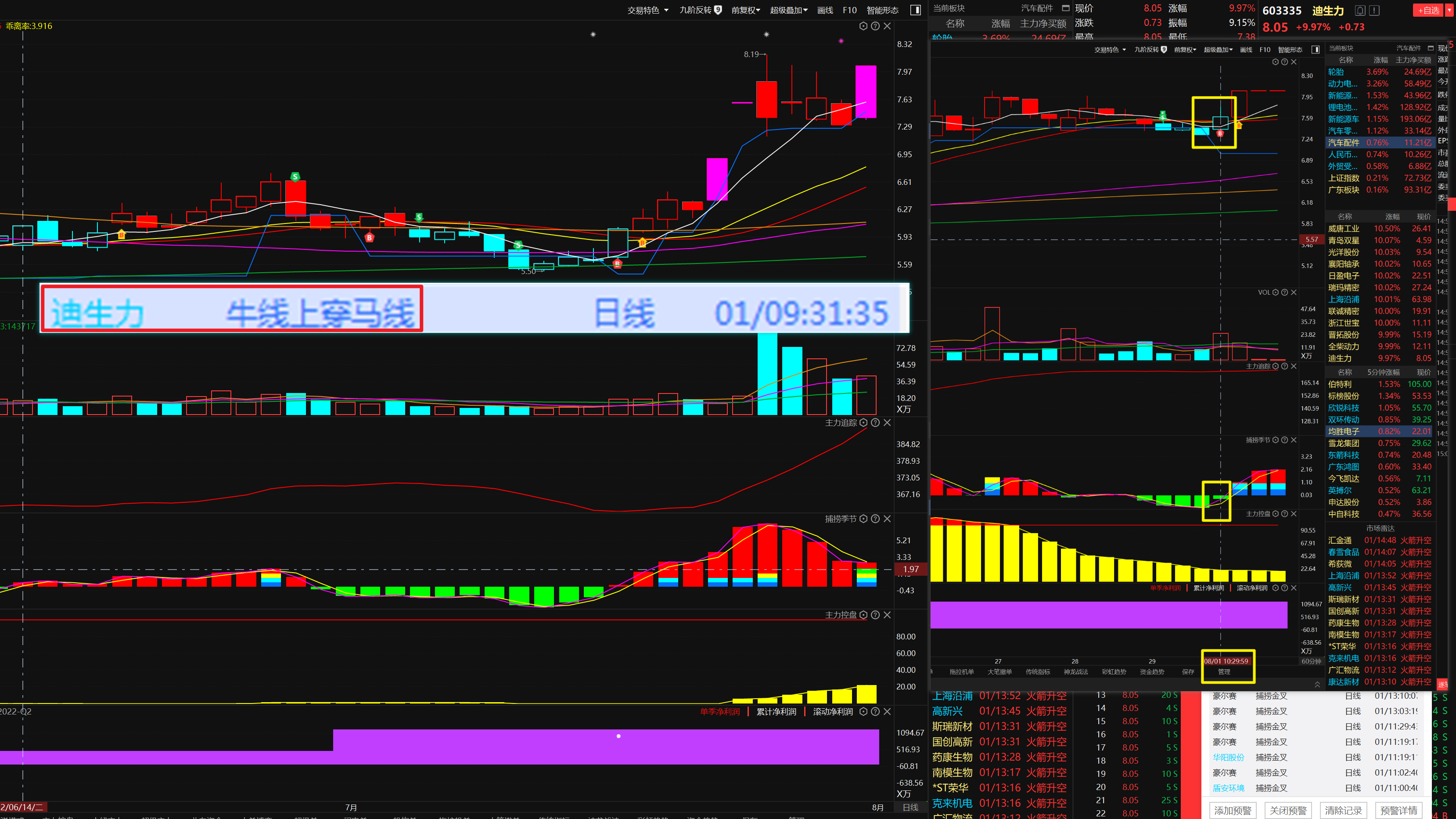Screen dimensions: 1456x819
Task: Click the exclamation info icon beside 迪生力
Action: pos(1374,10)
